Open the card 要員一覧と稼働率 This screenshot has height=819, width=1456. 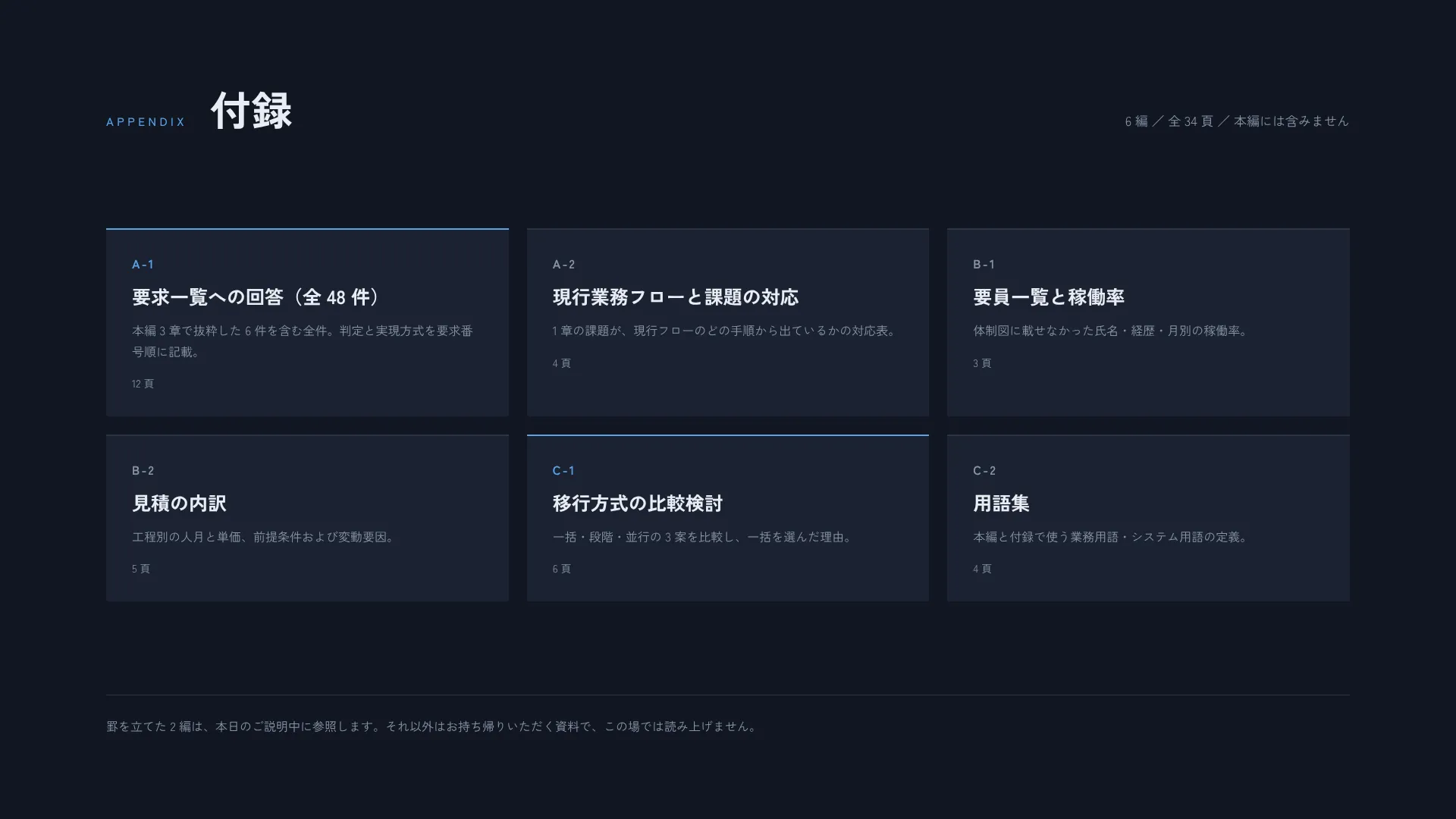coord(1148,322)
